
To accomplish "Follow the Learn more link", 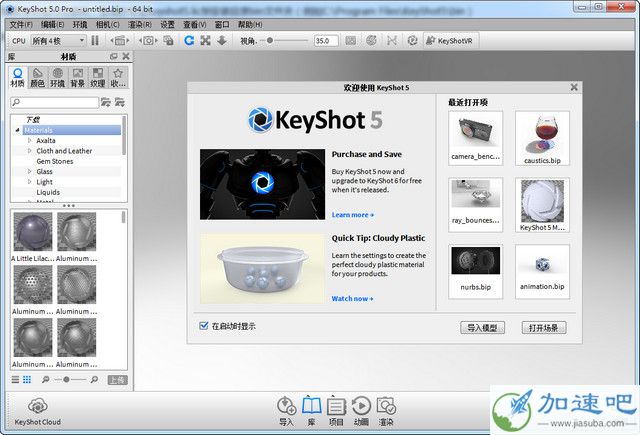I will [353, 215].
